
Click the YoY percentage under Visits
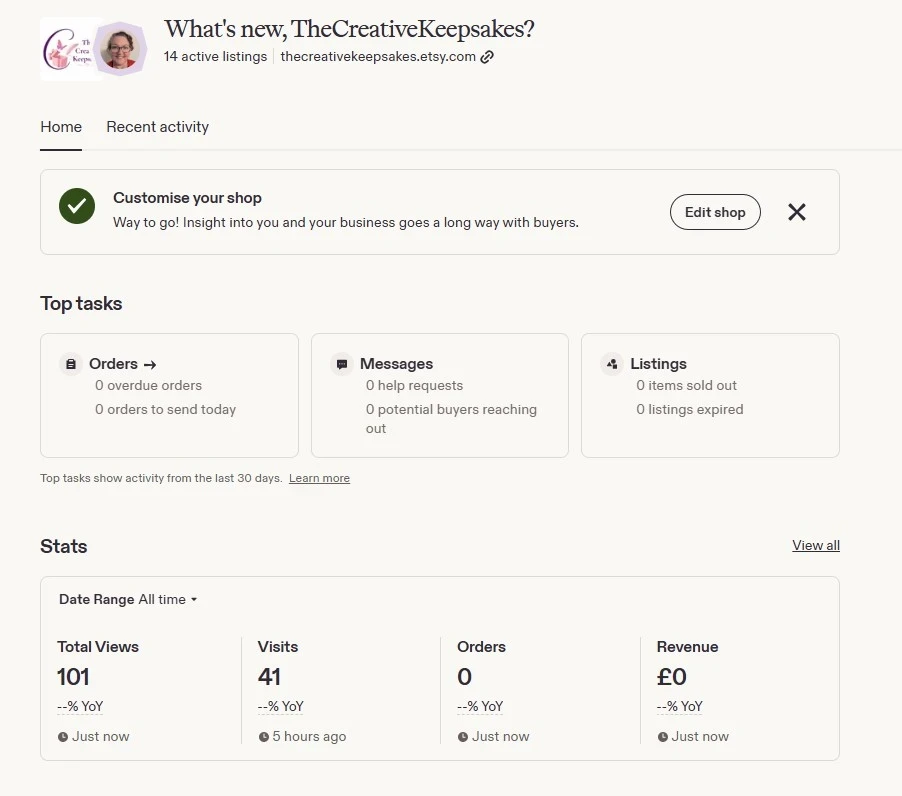pyautogui.click(x=281, y=706)
